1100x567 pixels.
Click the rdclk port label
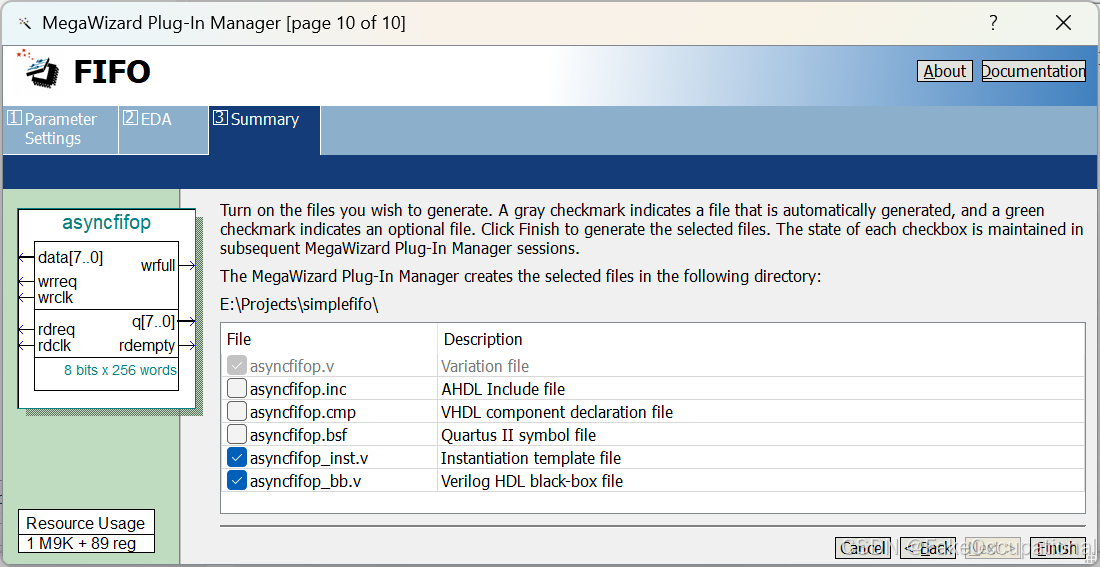pyautogui.click(x=55, y=345)
